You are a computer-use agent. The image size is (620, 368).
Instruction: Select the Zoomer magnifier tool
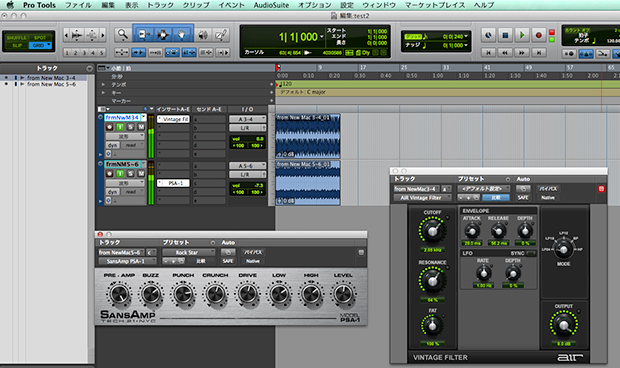pyautogui.click(x=123, y=35)
